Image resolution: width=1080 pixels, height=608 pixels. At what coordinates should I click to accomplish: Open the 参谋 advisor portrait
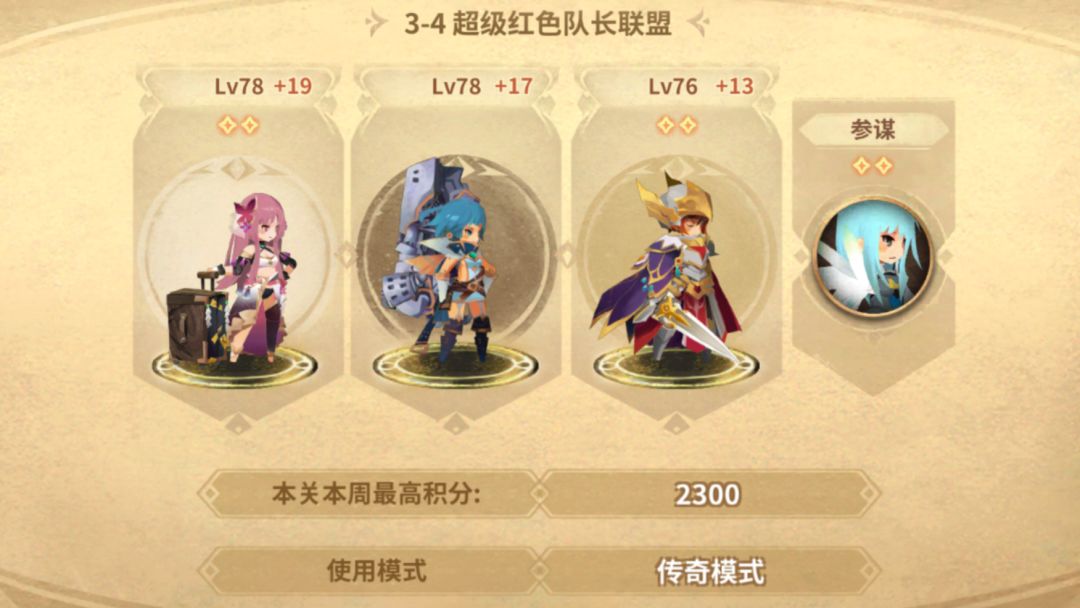pyautogui.click(x=873, y=257)
